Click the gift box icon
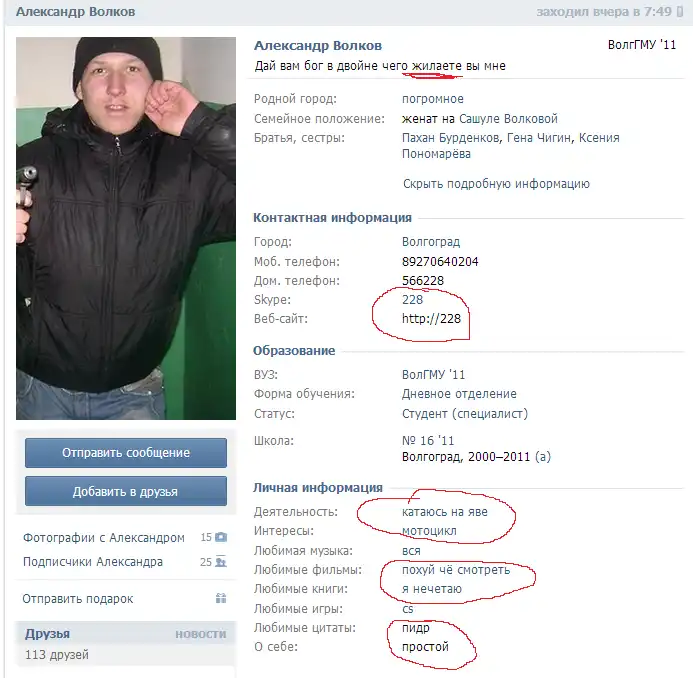The width and height of the screenshot is (693, 678). pyautogui.click(x=221, y=598)
